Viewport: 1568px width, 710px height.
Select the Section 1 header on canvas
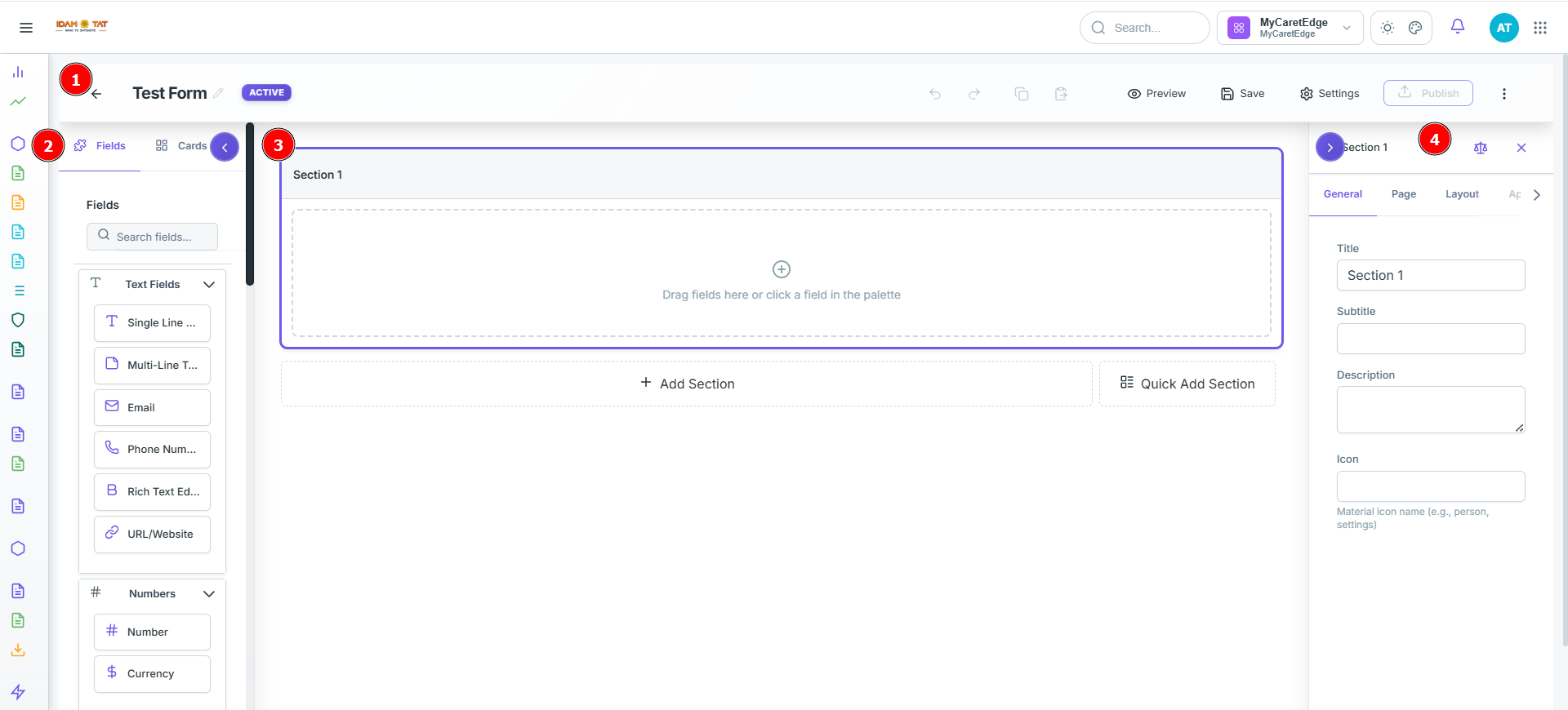pos(782,175)
